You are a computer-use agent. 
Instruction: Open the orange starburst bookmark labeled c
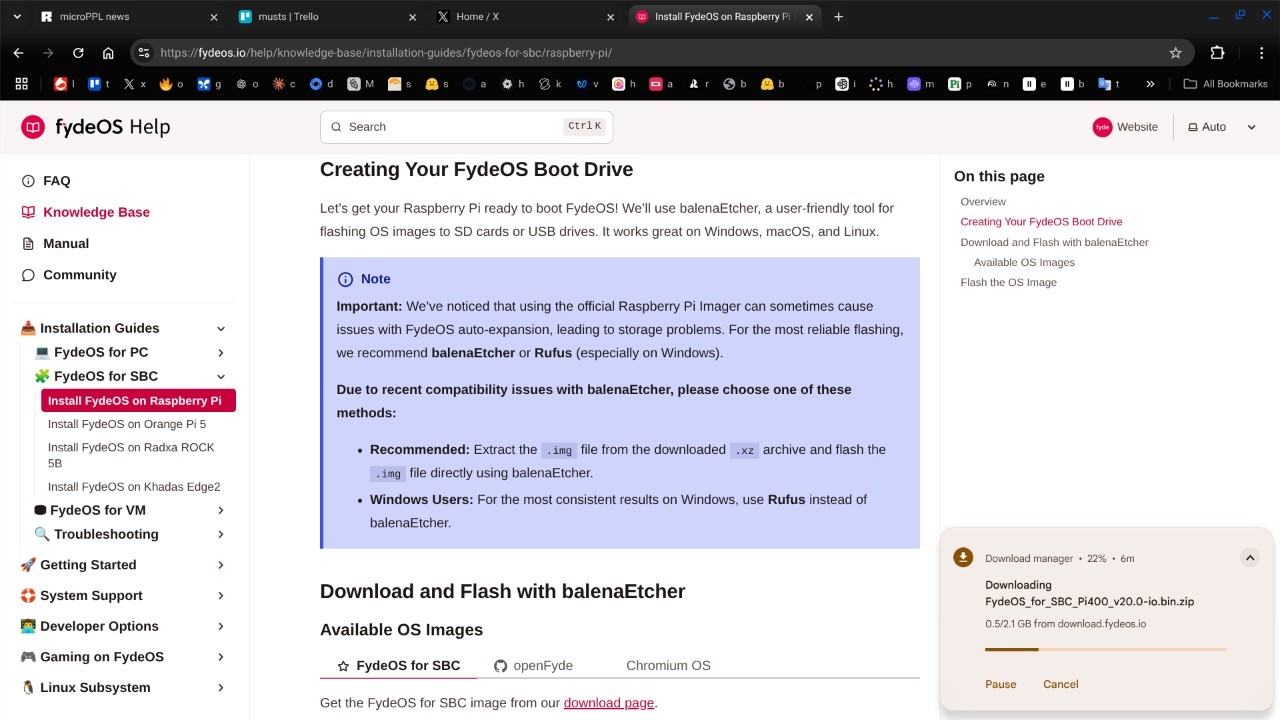284,84
